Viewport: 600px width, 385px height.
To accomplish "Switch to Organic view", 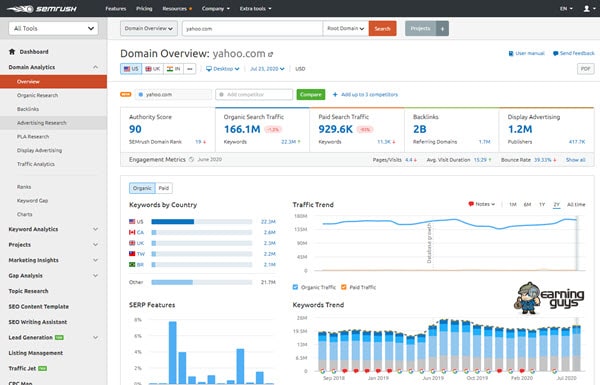I will (x=142, y=188).
